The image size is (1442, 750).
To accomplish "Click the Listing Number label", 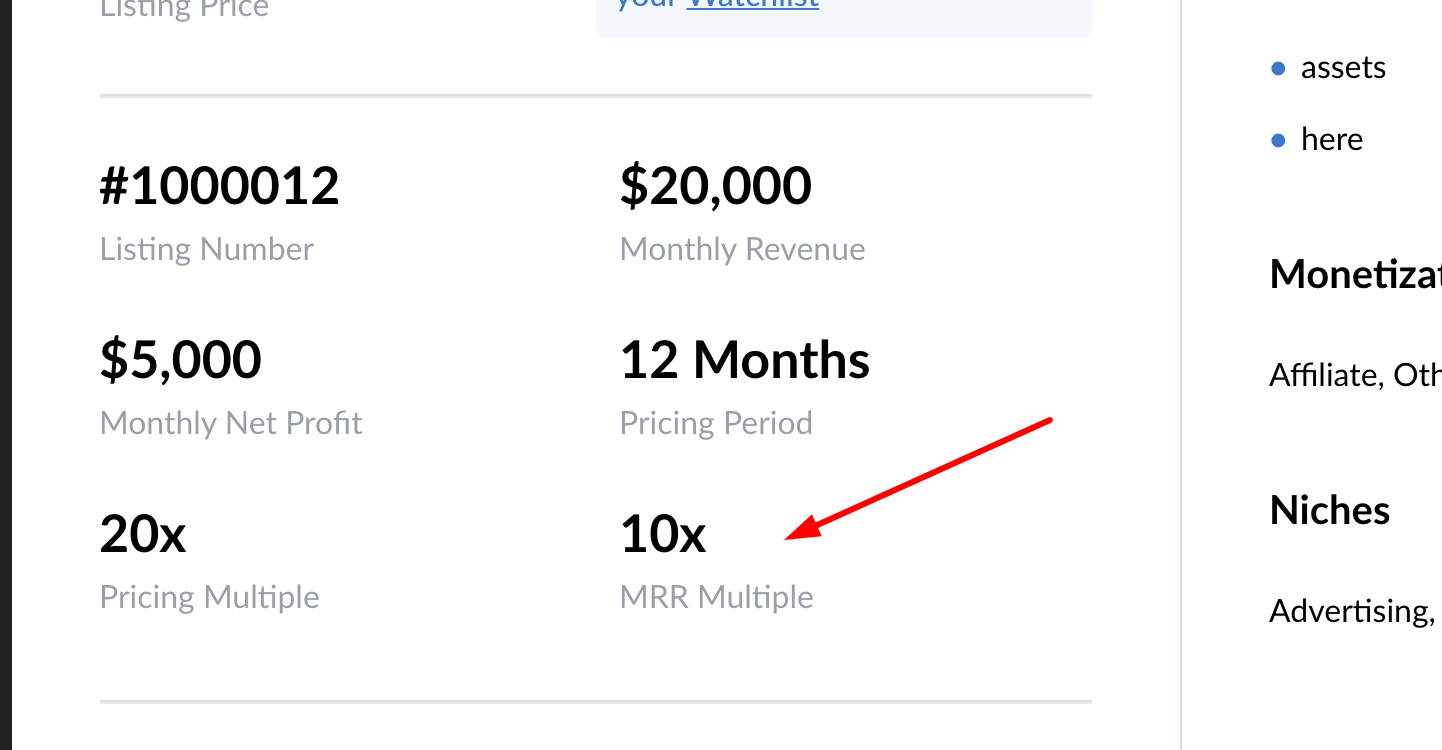I will pos(207,249).
